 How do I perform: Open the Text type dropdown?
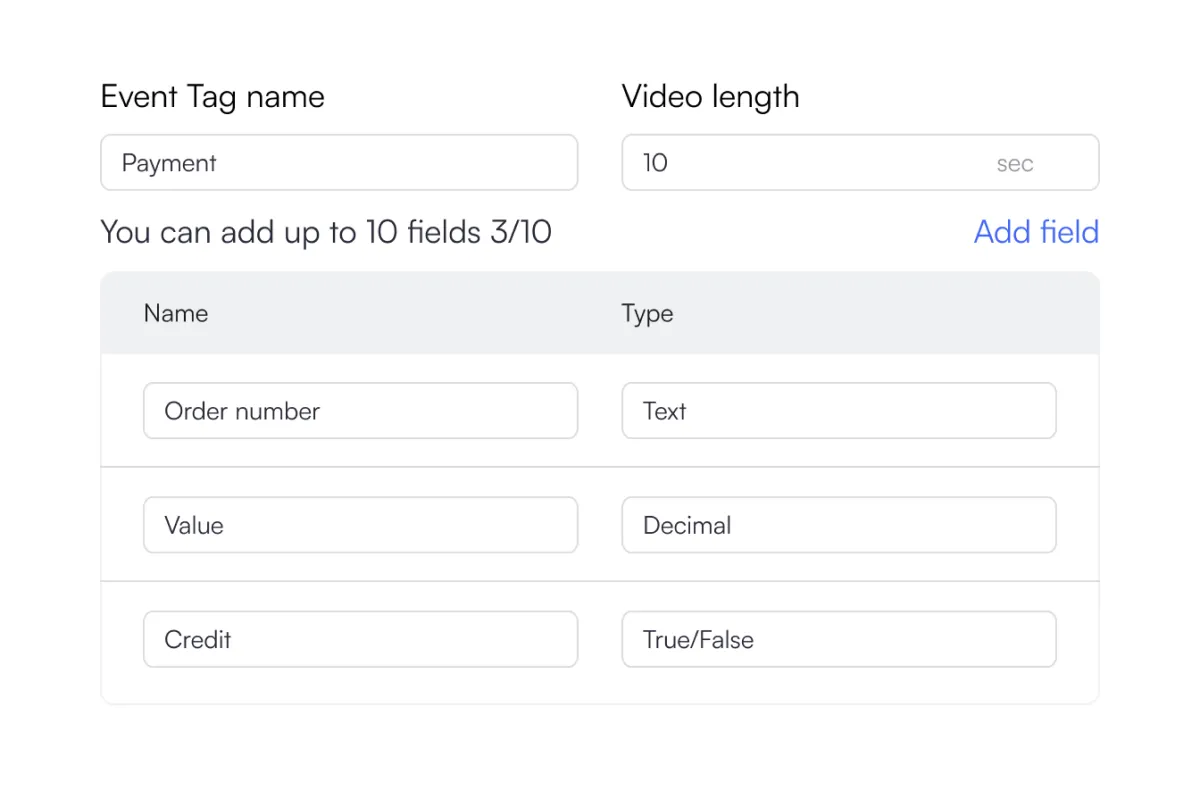tap(838, 411)
